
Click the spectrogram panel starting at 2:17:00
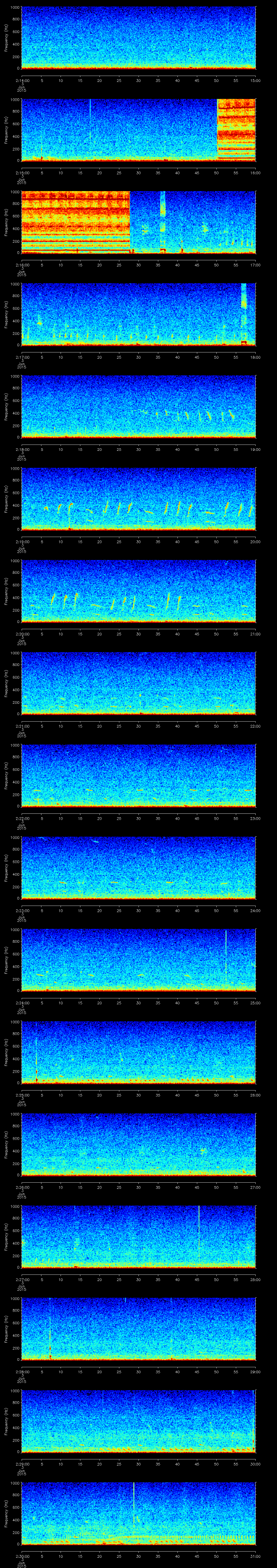point(138,315)
